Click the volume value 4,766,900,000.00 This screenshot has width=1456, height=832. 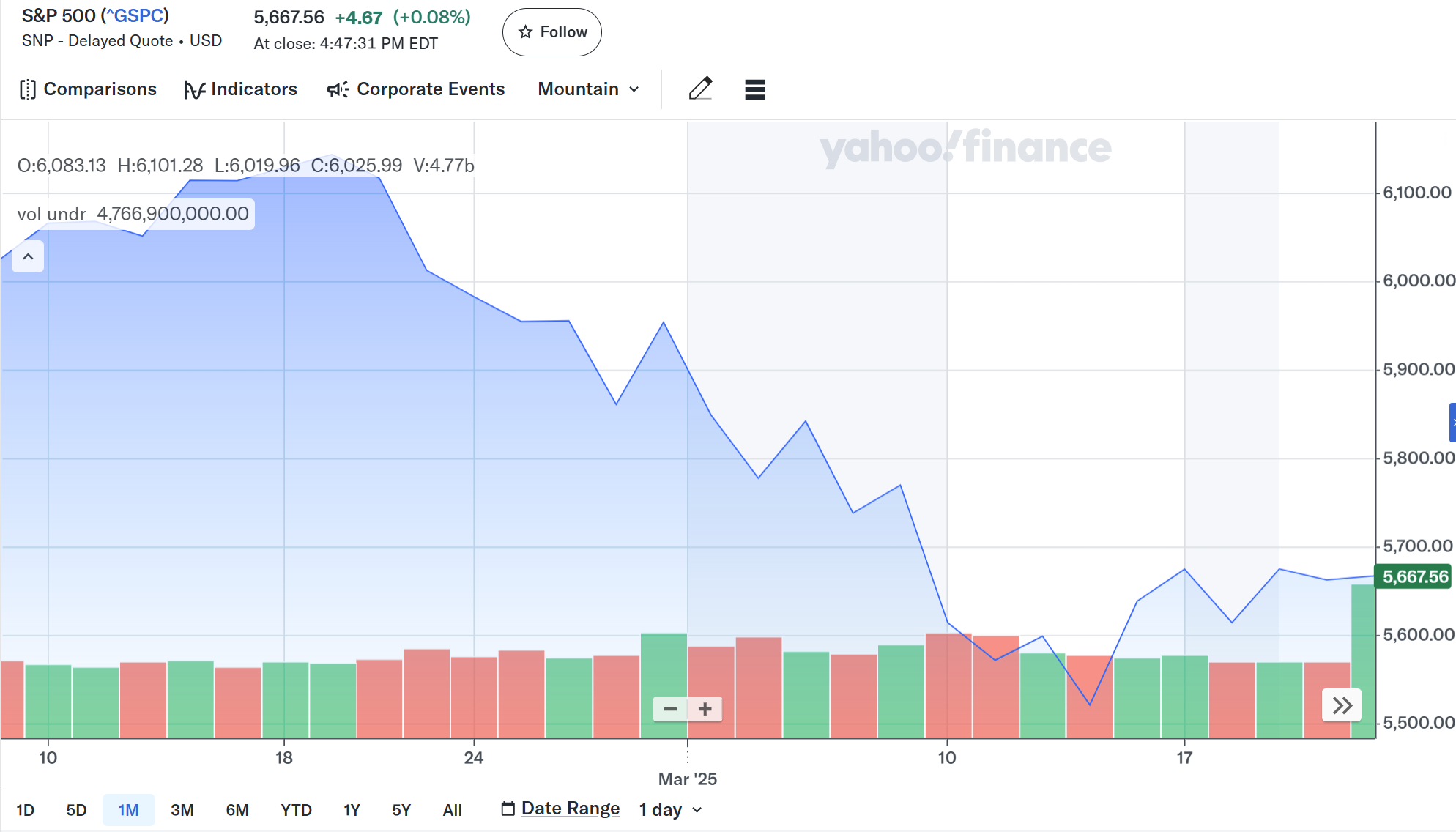coord(173,214)
